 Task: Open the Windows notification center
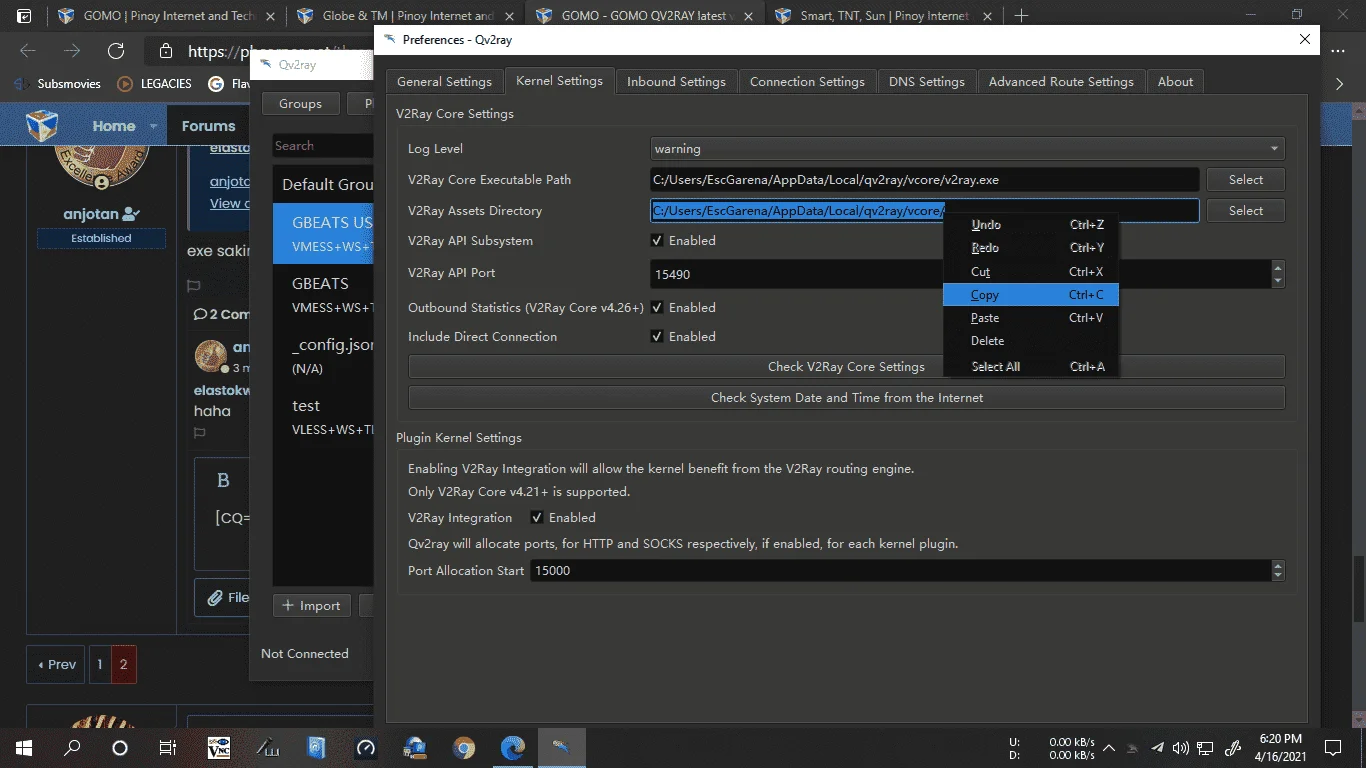[x=1332, y=747]
